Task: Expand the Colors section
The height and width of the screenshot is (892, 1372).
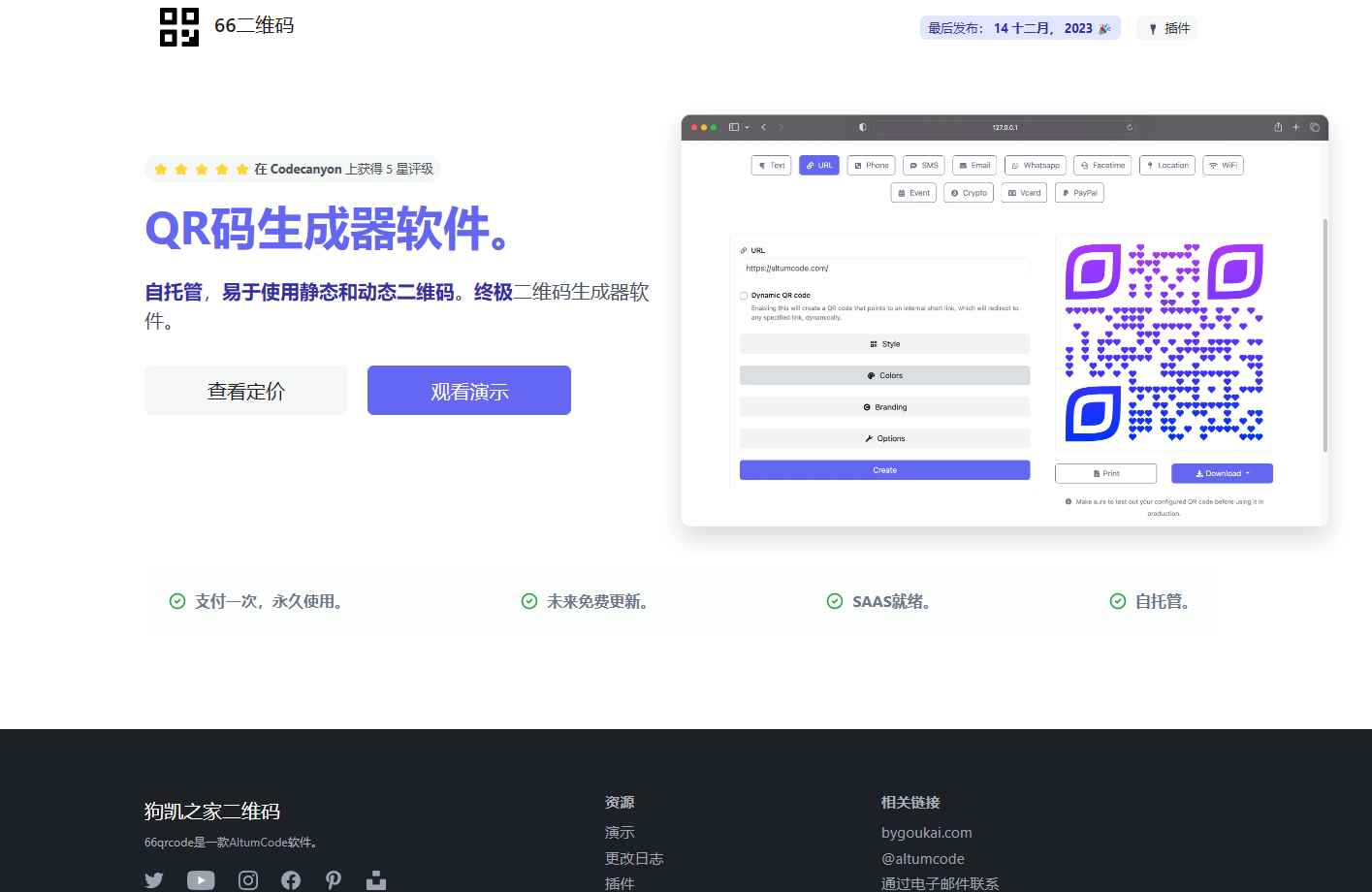Action: coord(884,375)
